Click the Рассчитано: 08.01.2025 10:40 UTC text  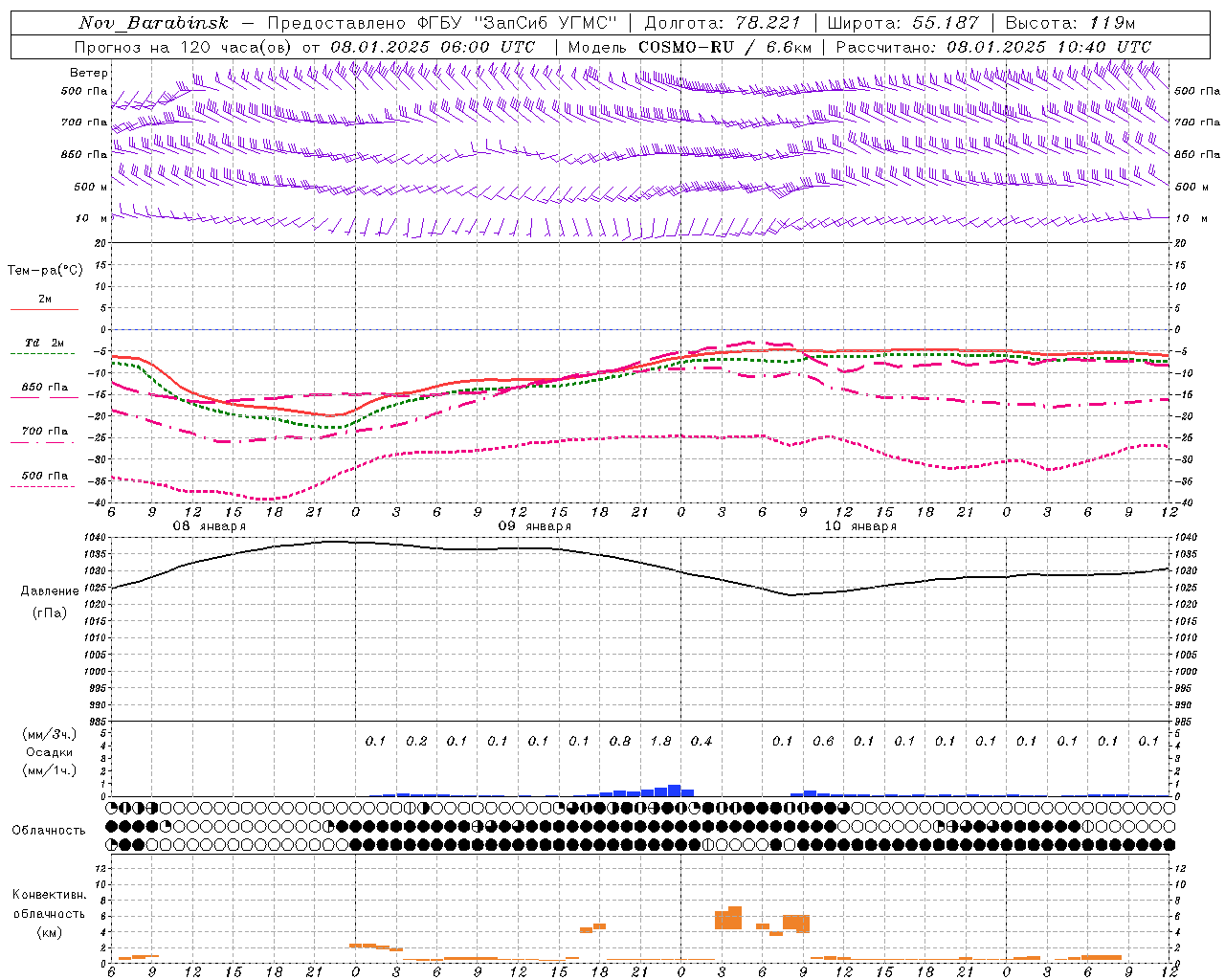[993, 47]
